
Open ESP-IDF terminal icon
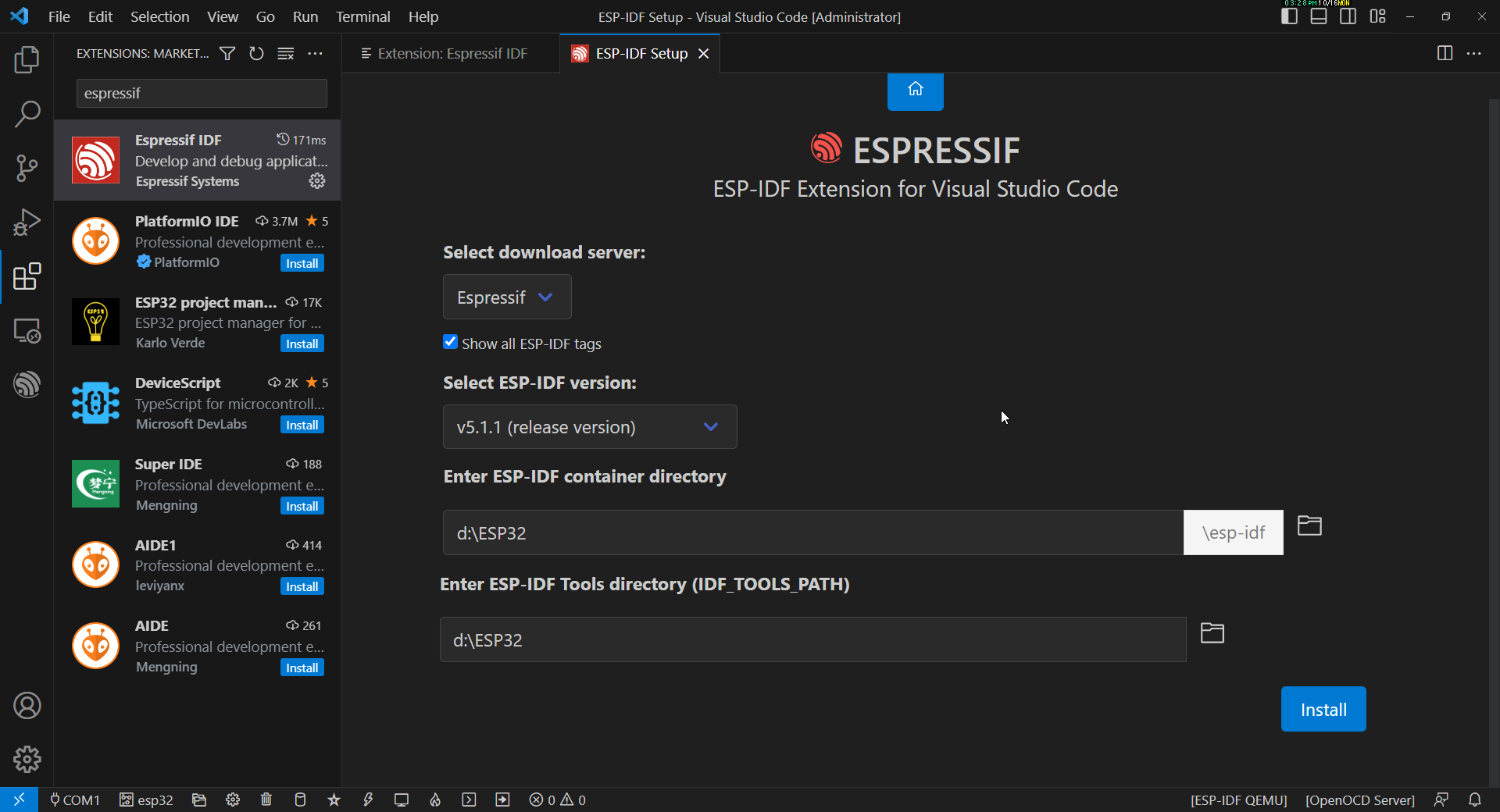click(x=469, y=800)
